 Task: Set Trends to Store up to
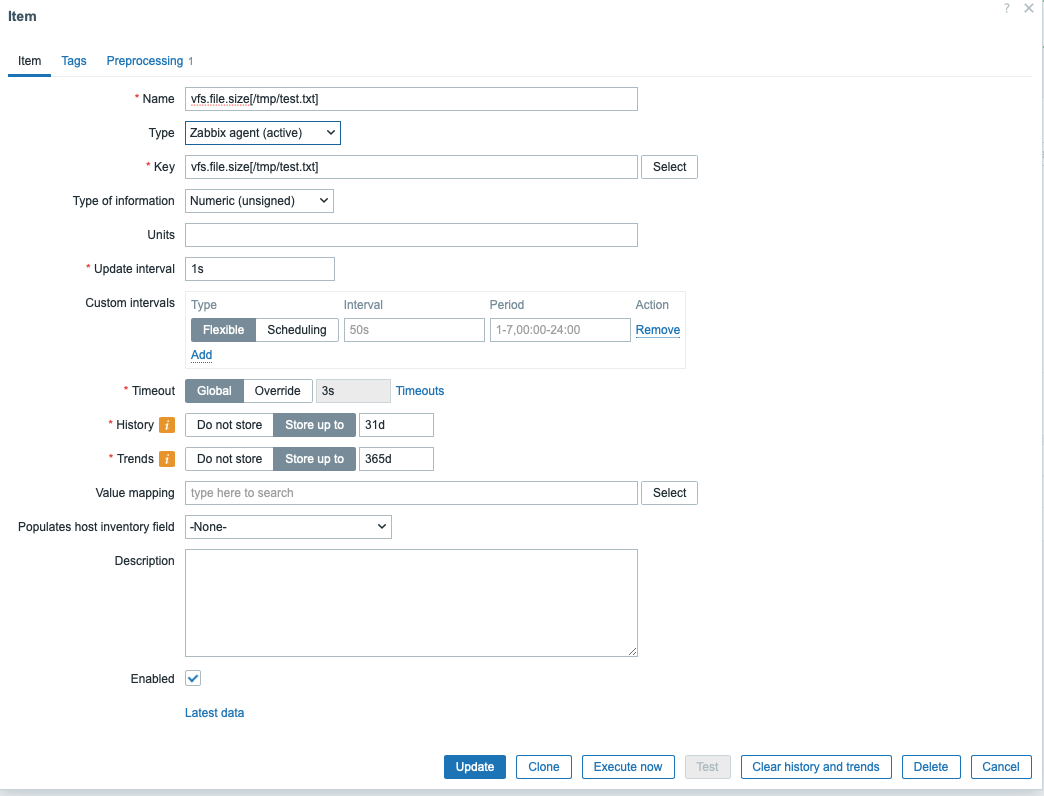[314, 459]
